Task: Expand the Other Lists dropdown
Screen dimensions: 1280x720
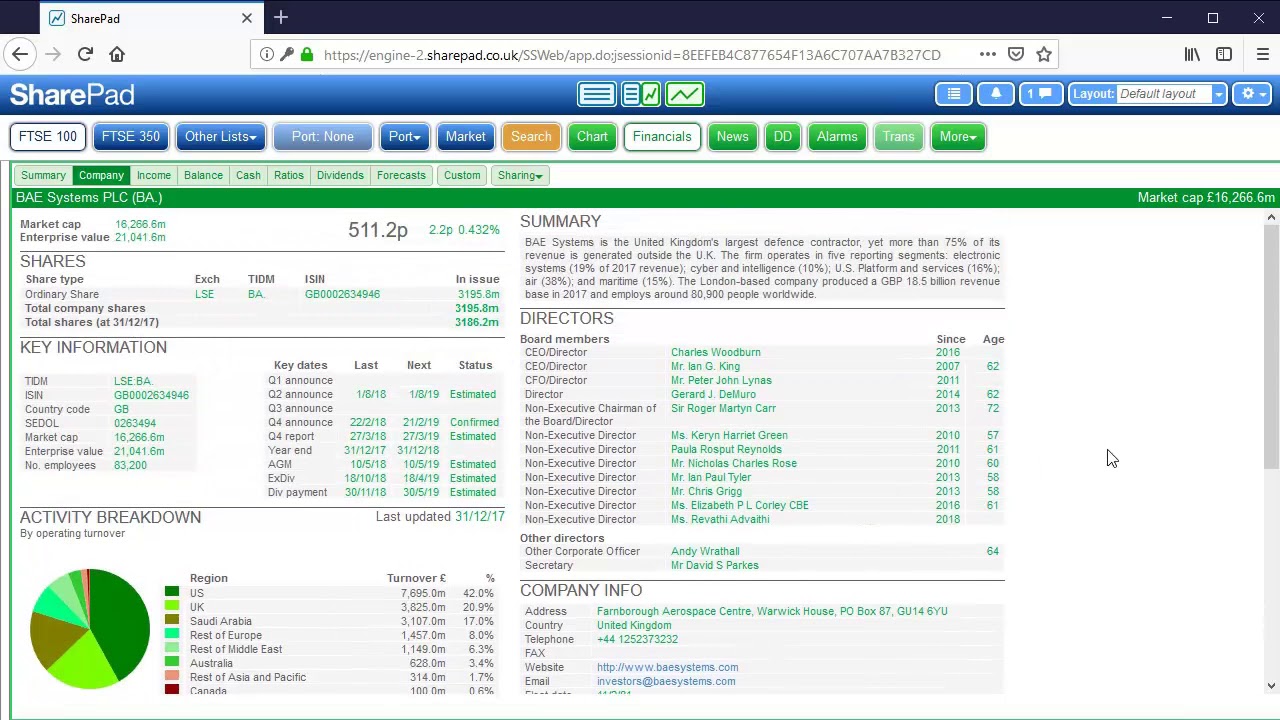Action: 220,137
